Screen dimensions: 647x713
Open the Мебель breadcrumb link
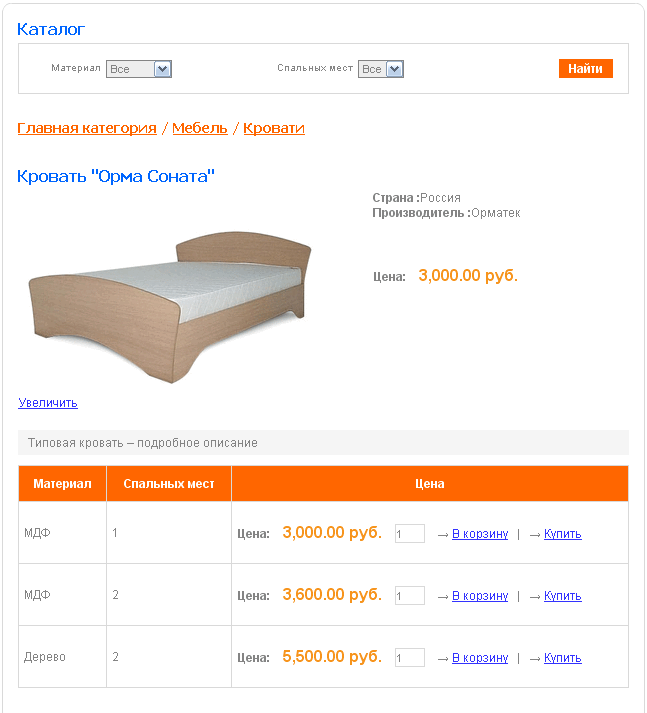coord(200,128)
